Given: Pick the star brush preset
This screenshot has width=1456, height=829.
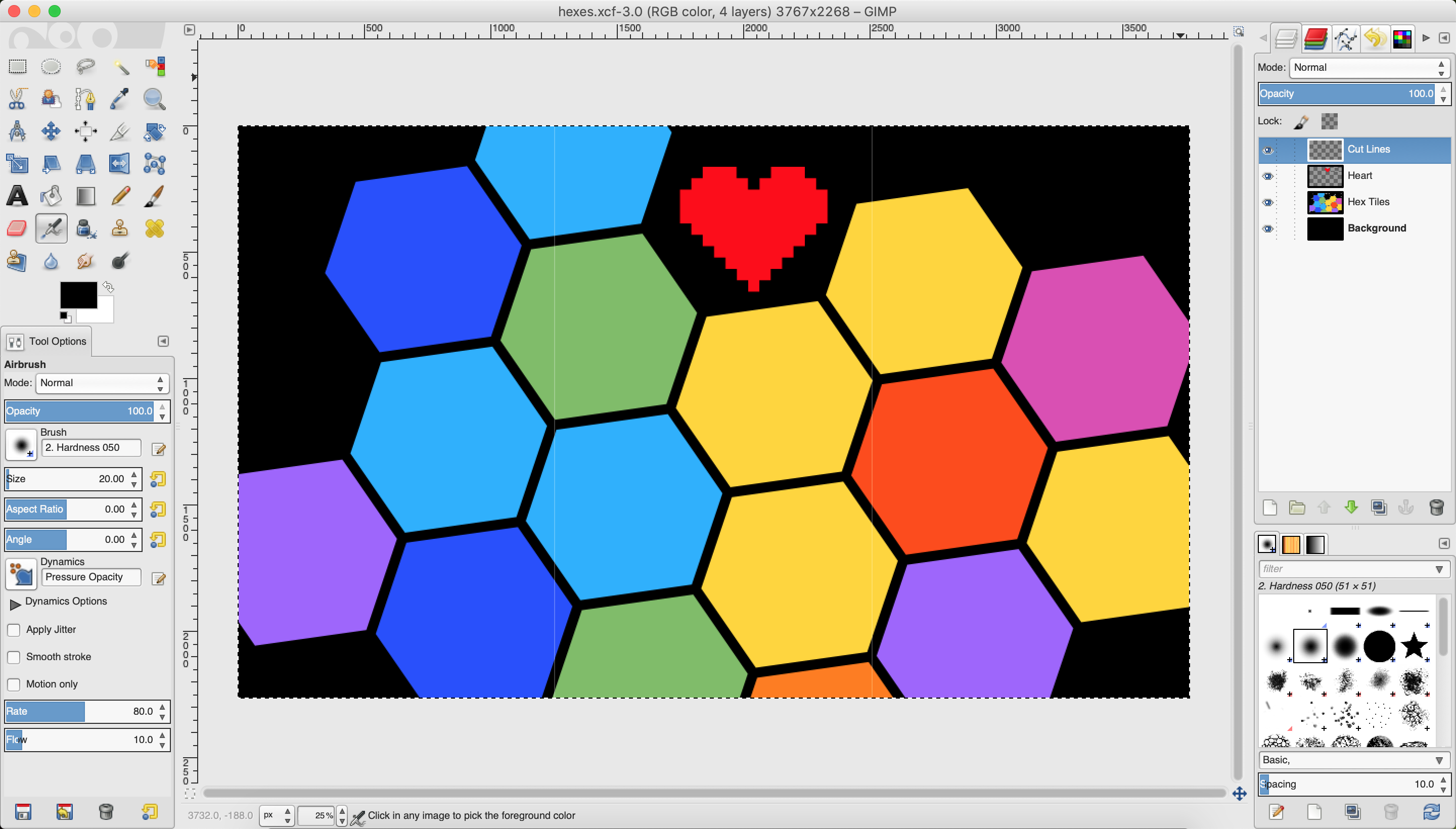Looking at the screenshot, I should coord(1414,646).
